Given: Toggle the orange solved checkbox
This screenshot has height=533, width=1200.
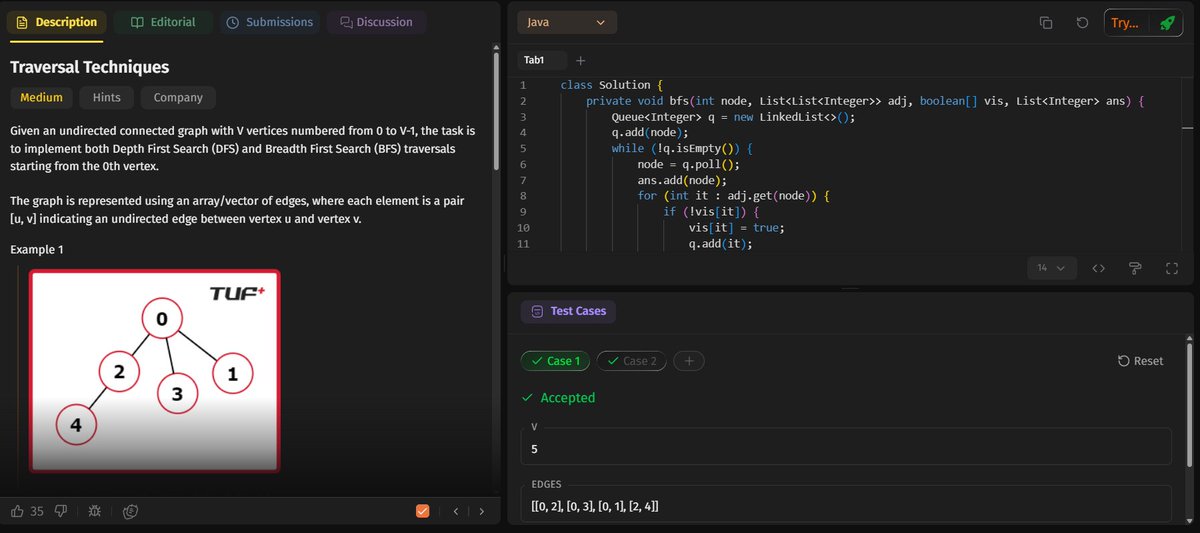Looking at the screenshot, I should click(422, 511).
